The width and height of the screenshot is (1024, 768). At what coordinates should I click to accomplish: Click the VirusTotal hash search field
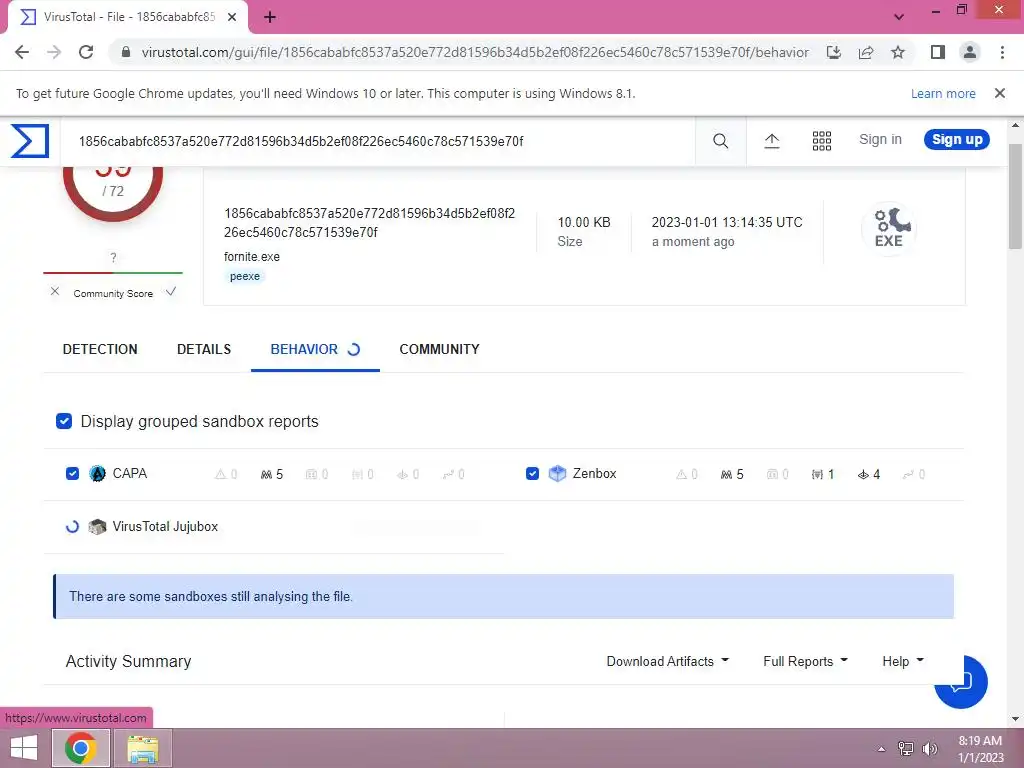[379, 141]
